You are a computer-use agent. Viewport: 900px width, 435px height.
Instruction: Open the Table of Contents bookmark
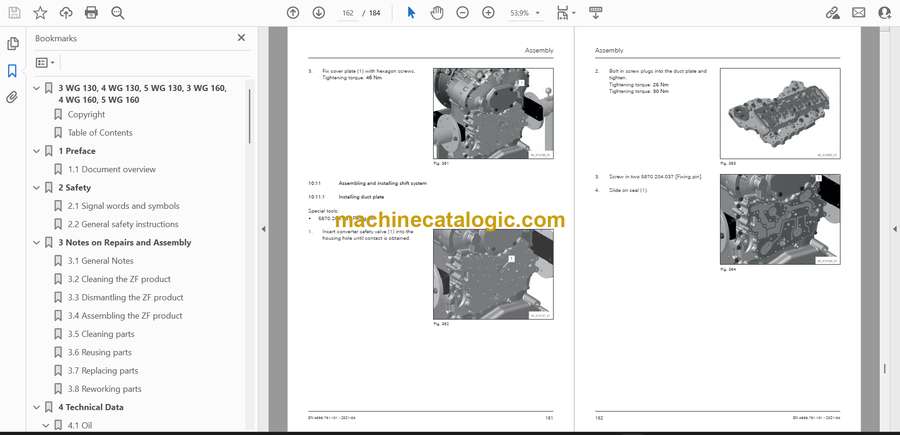tap(100, 133)
